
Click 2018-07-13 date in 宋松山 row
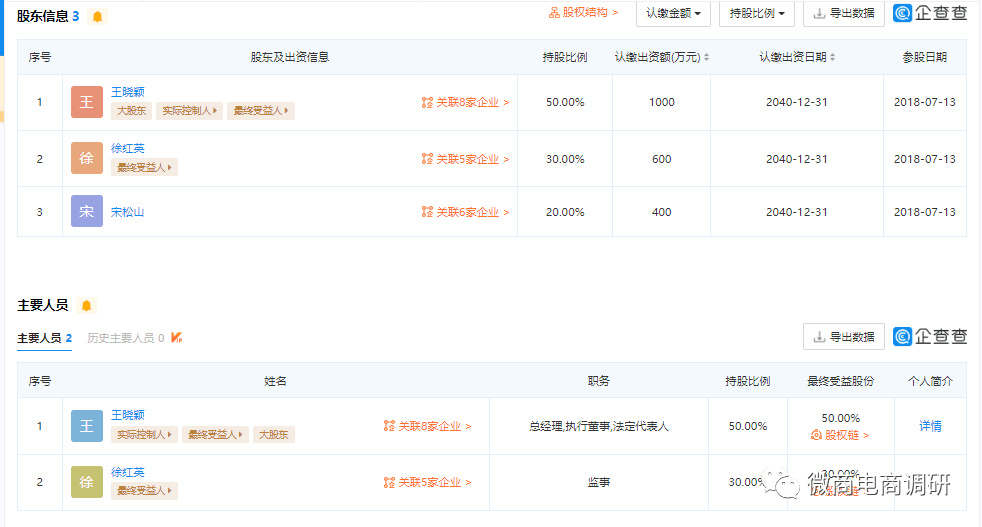[924, 212]
